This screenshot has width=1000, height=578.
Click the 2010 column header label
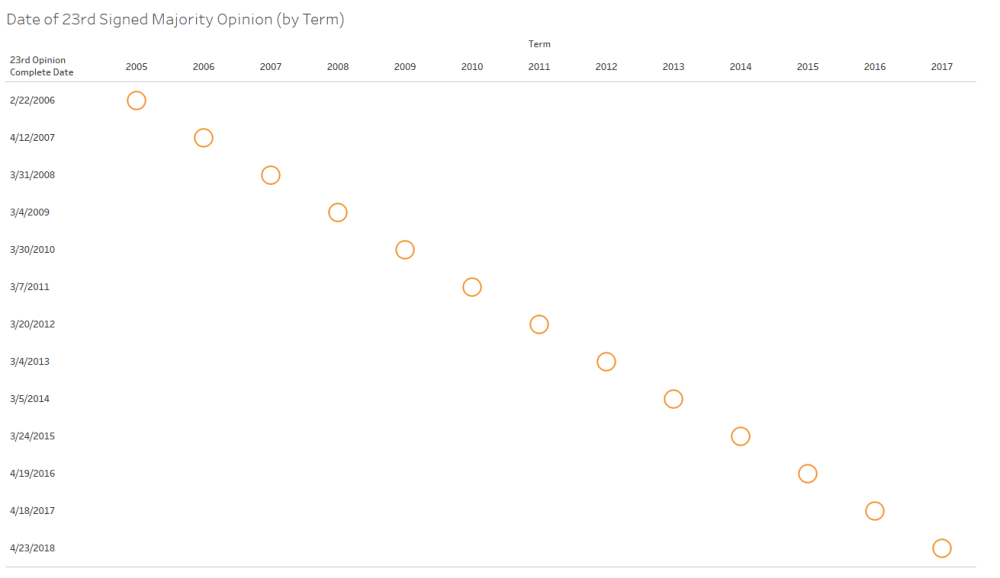pos(472,67)
